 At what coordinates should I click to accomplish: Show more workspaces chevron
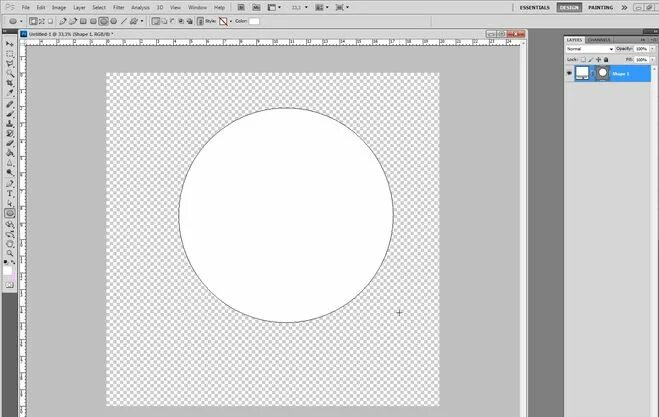(x=624, y=7)
